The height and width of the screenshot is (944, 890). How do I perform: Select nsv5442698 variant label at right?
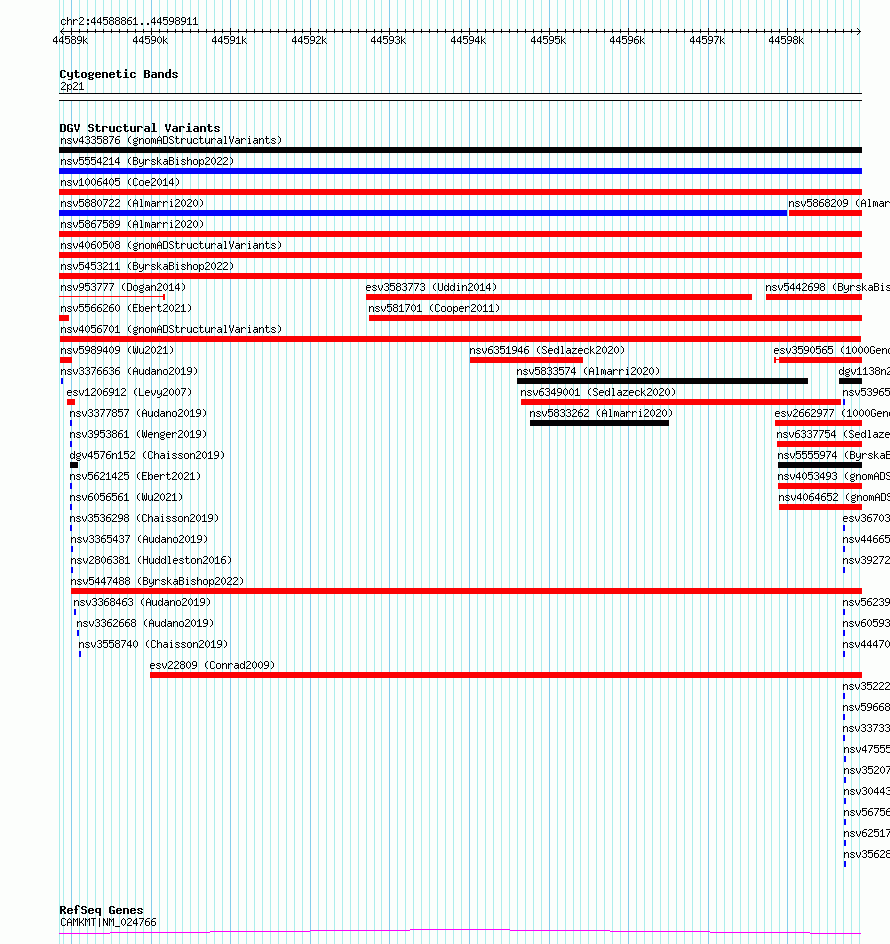827,287
